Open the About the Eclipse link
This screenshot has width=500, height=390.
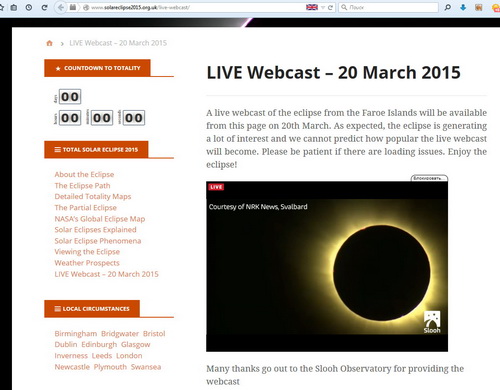coord(84,174)
